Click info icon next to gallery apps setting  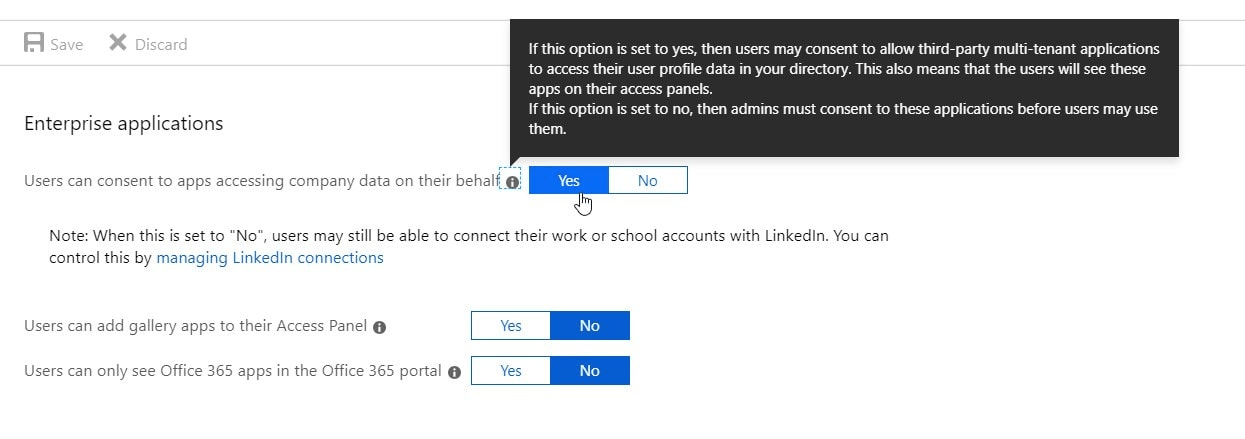(x=379, y=327)
